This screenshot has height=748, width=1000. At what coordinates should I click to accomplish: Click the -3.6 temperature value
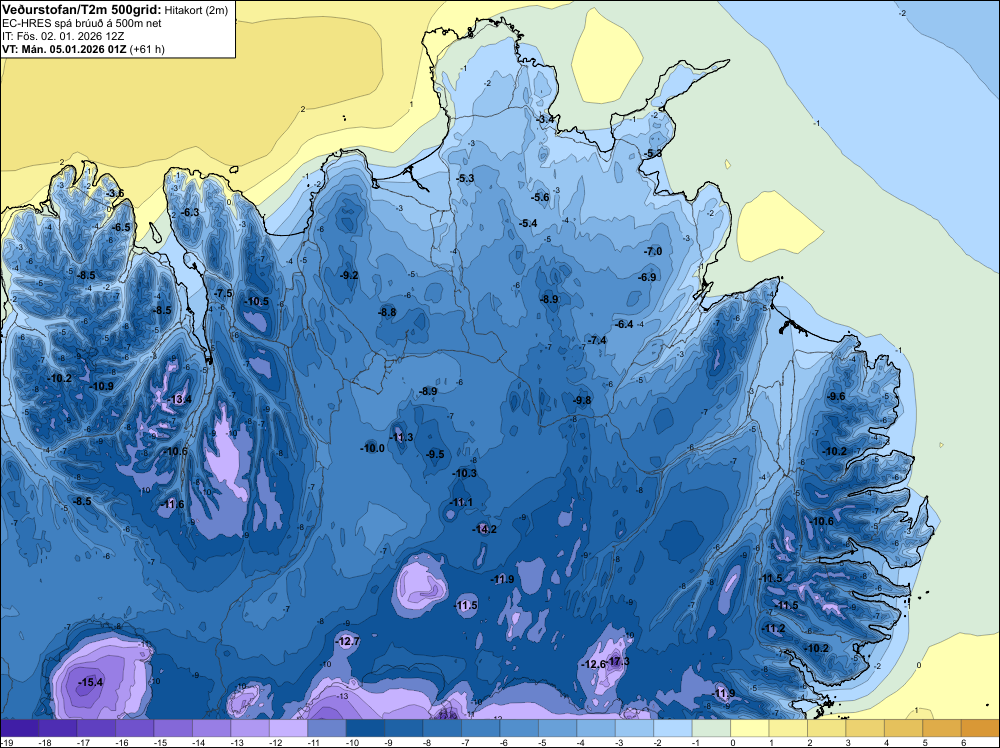pos(115,193)
